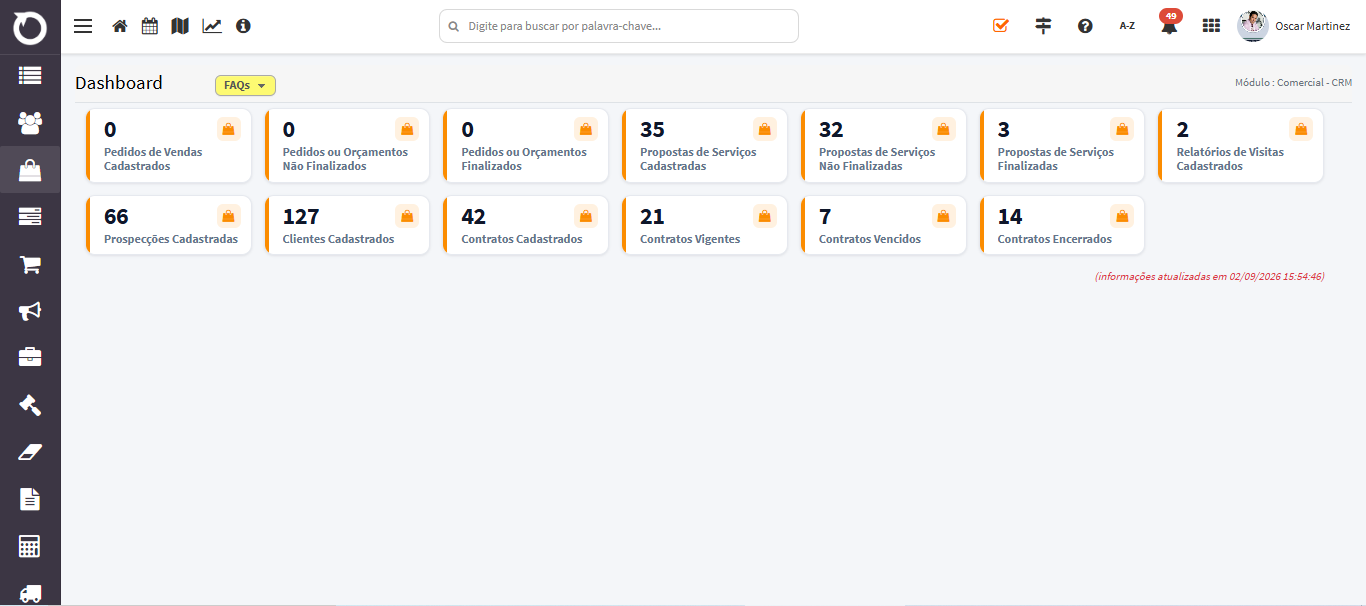Open the line chart icon
The image size is (1366, 606).
pyautogui.click(x=212, y=26)
